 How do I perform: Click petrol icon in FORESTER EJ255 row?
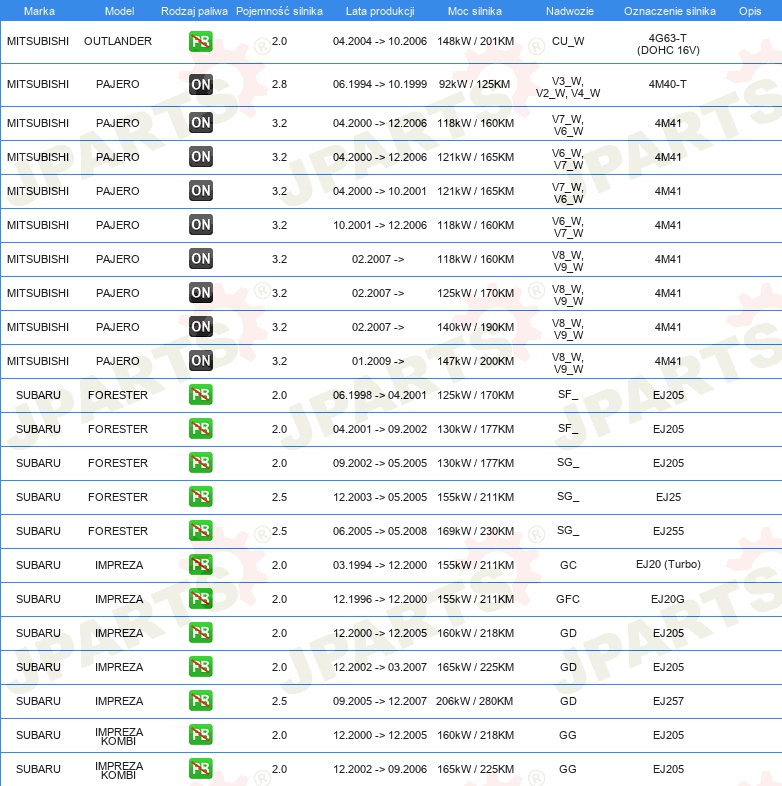(201, 531)
